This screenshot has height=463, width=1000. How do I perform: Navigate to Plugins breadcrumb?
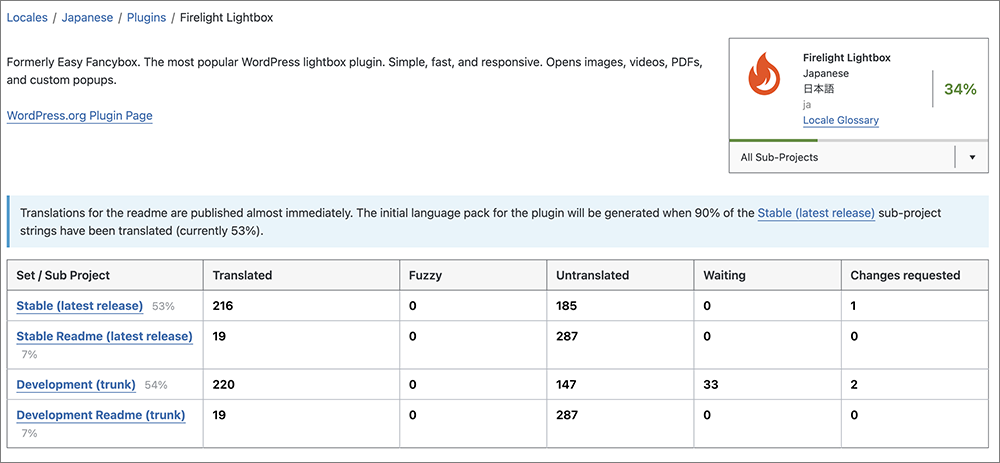coord(146,18)
